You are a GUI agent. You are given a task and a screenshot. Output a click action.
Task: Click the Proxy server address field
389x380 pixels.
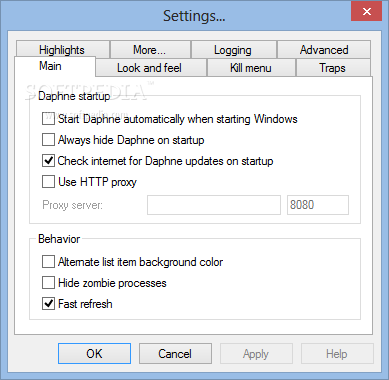tap(214, 205)
